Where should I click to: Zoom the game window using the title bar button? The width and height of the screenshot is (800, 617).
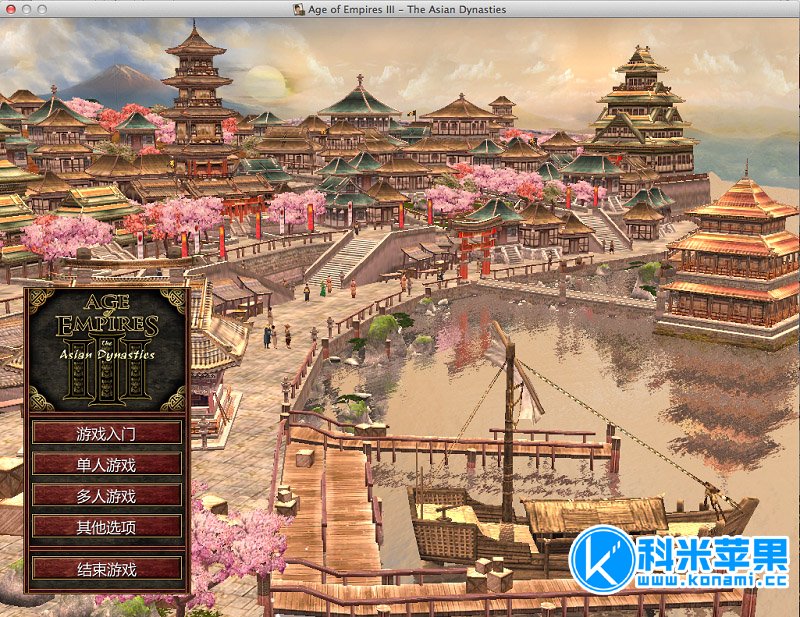pos(43,9)
